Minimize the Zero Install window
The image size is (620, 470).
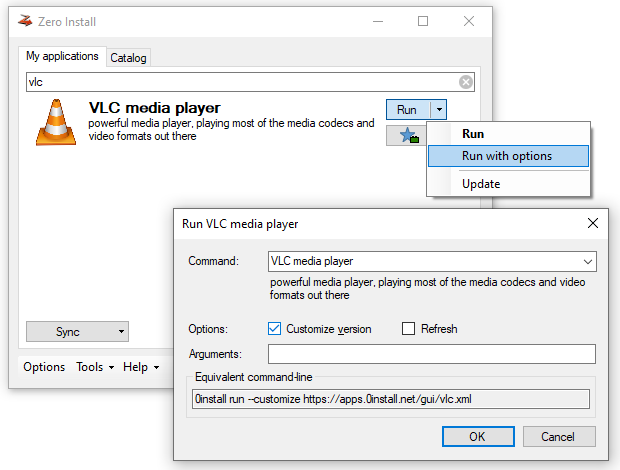pos(378,21)
